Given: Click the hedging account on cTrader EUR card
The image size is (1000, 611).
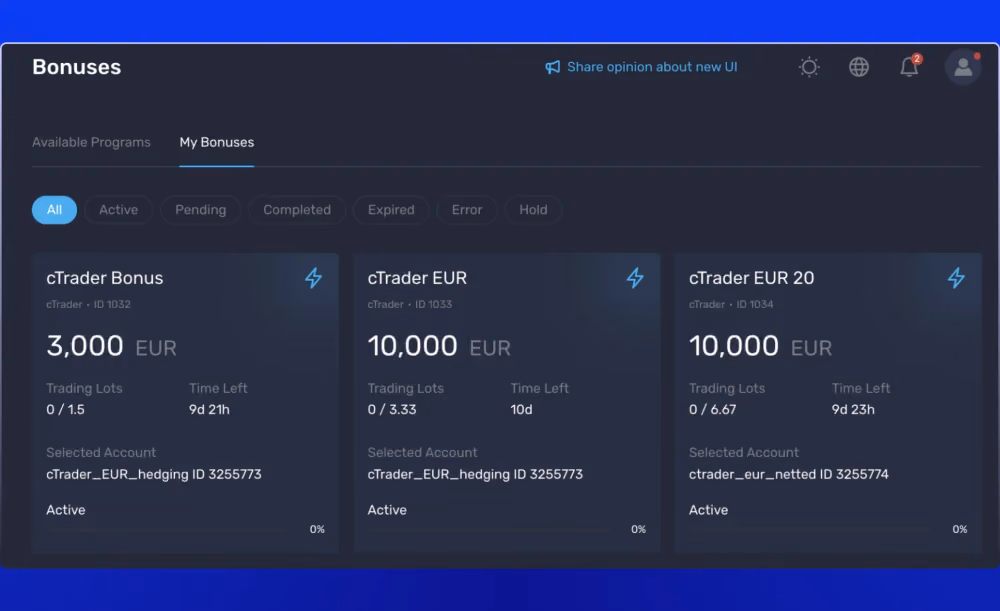Looking at the screenshot, I should (475, 474).
